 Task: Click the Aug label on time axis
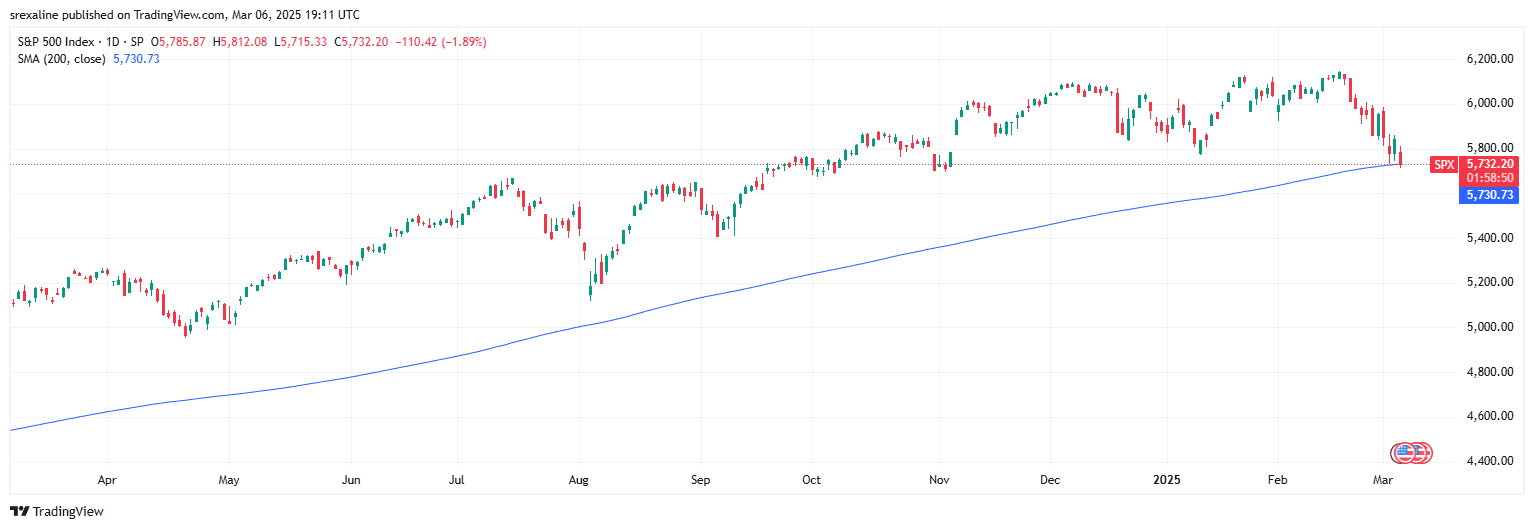[579, 480]
